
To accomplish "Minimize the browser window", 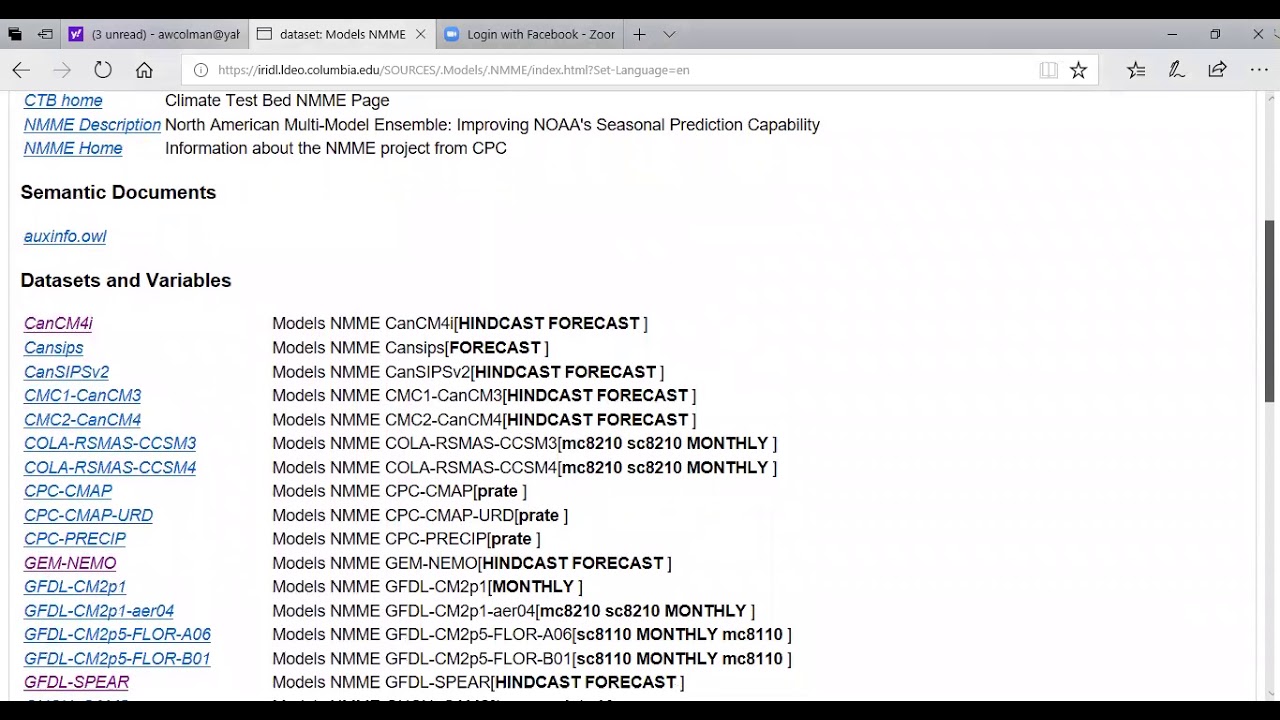I will pyautogui.click(x=1172, y=34).
